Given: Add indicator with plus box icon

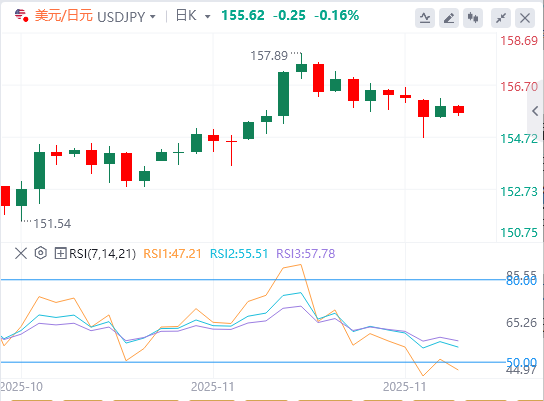Looking at the screenshot, I should point(60,254).
